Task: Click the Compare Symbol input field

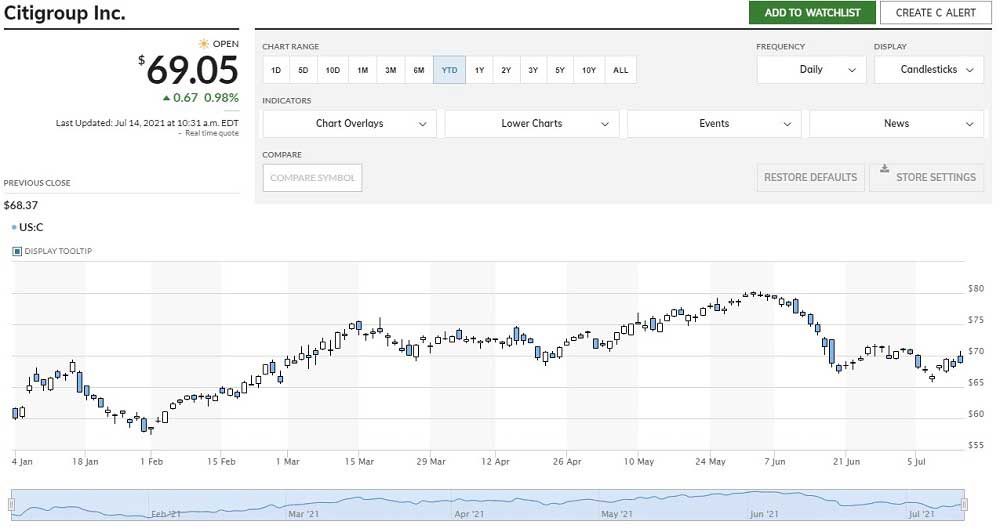Action: click(312, 178)
